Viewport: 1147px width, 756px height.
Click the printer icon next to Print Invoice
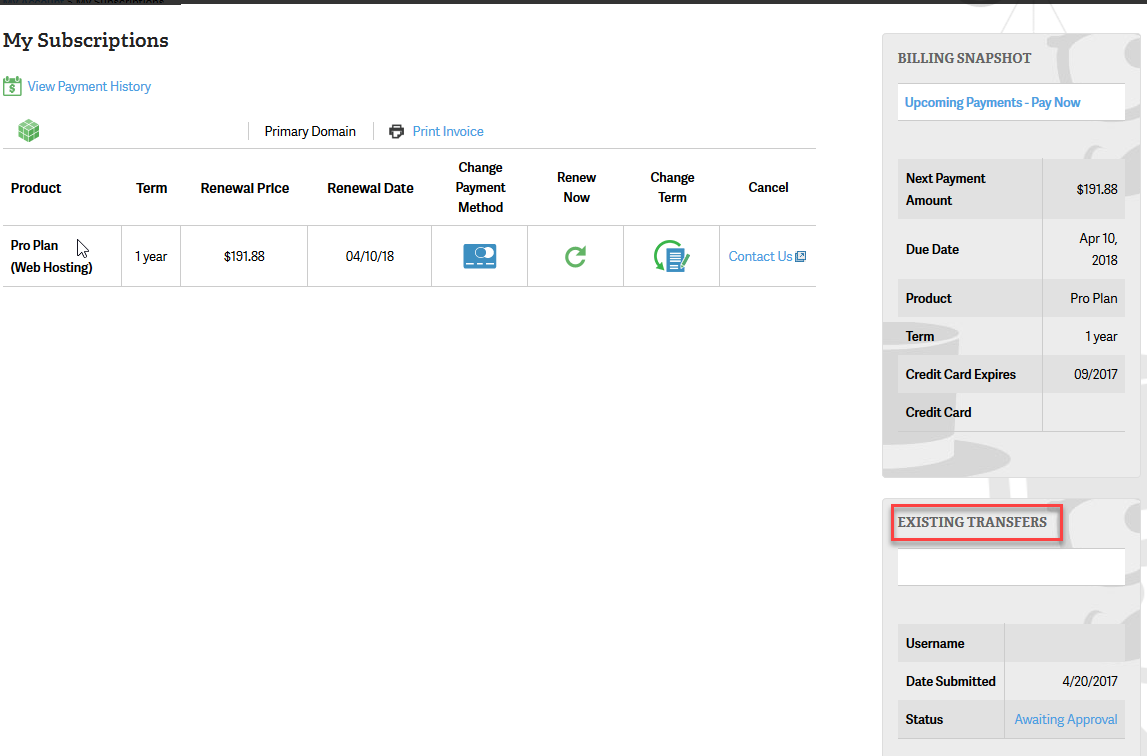pos(397,131)
